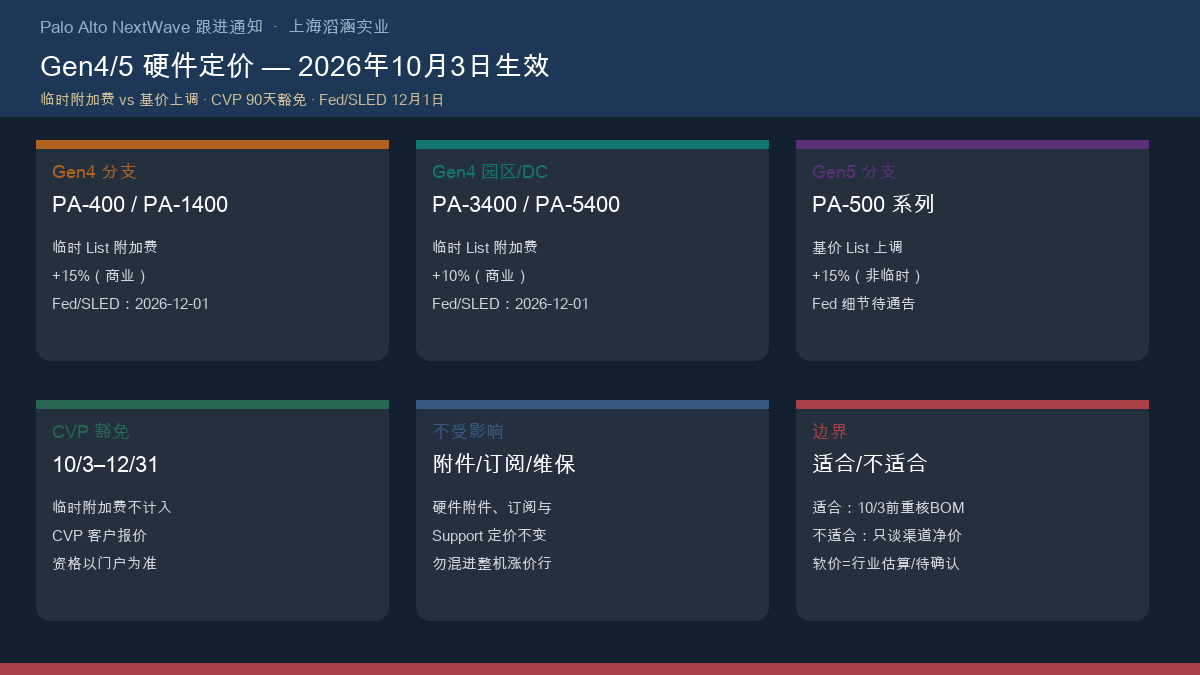Click the '适合：10/3前重核BOM' line
The image size is (1200, 675).
(888, 508)
